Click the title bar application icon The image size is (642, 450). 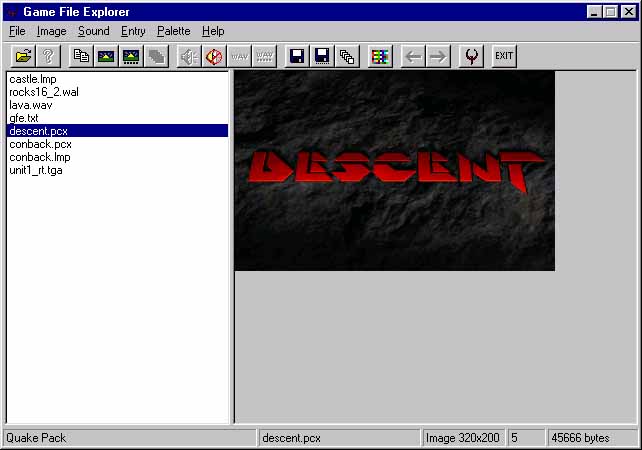[12, 12]
